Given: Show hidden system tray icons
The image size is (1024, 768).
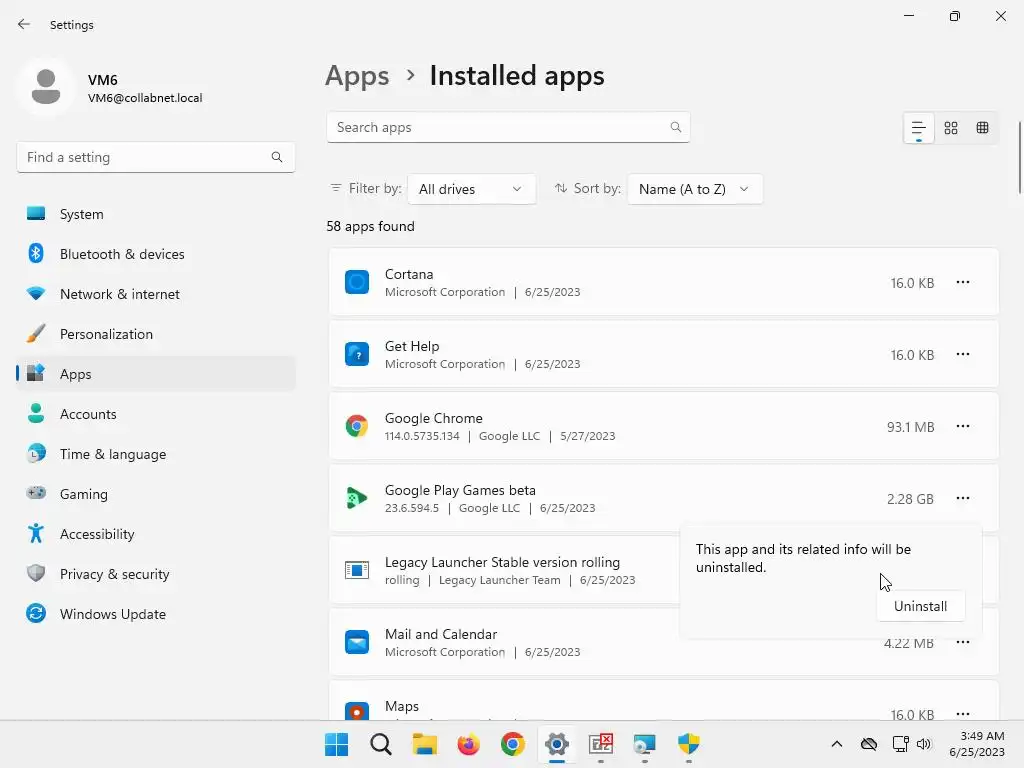Looking at the screenshot, I should (837, 744).
